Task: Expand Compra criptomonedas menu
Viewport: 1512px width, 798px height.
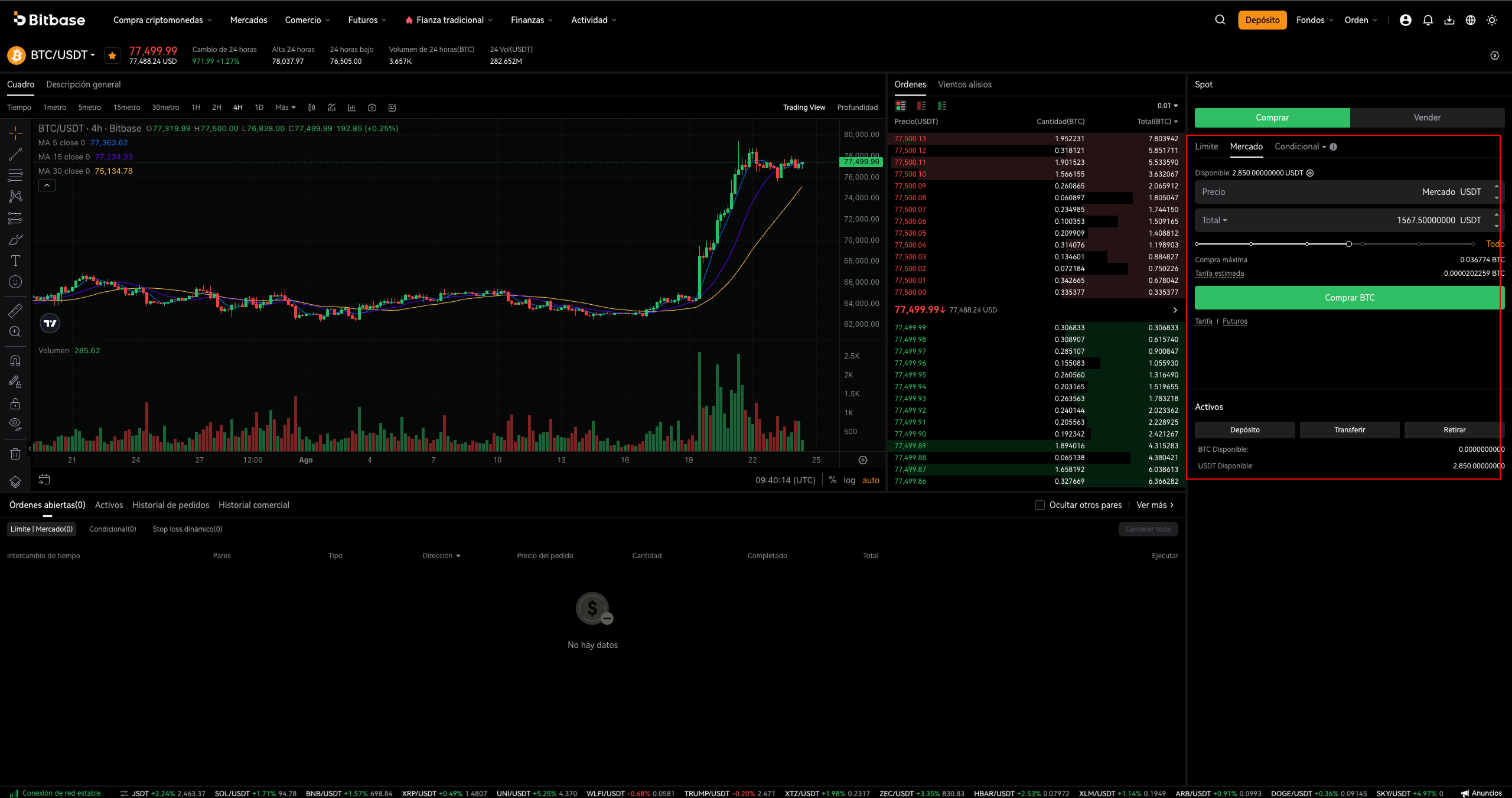Action: coord(162,20)
